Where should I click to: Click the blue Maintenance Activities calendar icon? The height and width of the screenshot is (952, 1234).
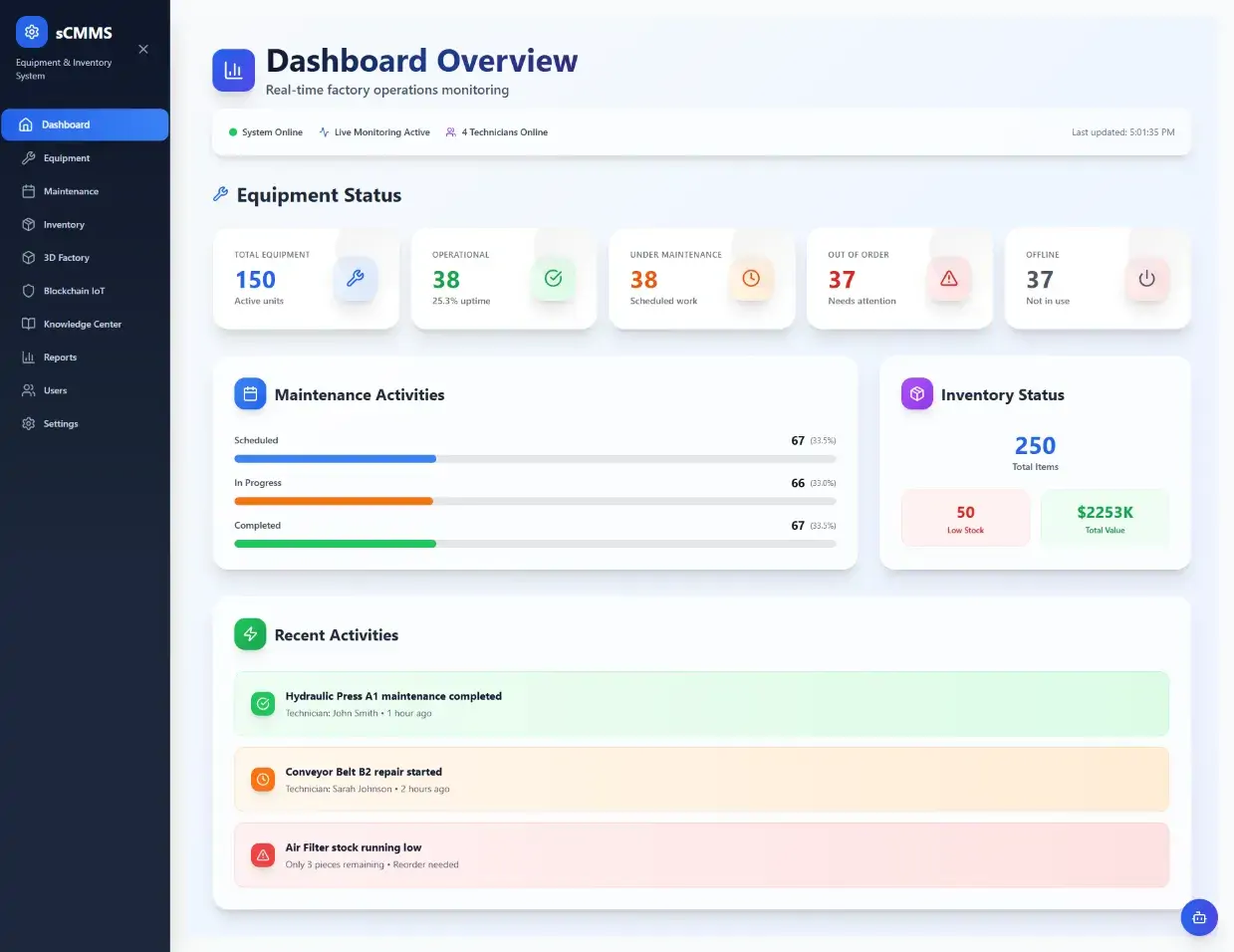pyautogui.click(x=250, y=394)
